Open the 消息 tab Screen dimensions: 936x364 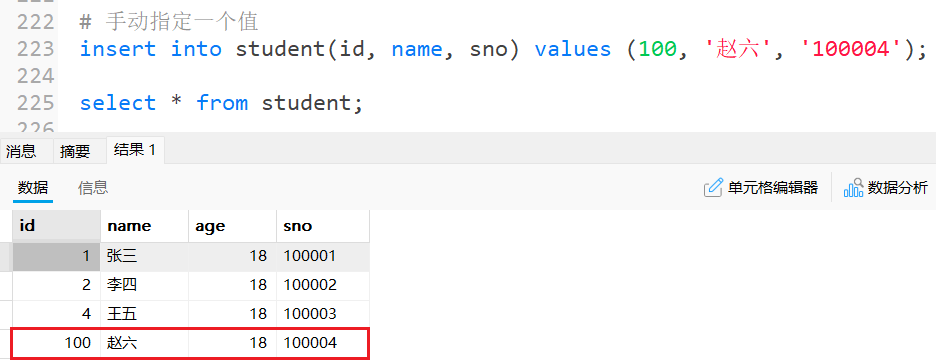coord(21,152)
